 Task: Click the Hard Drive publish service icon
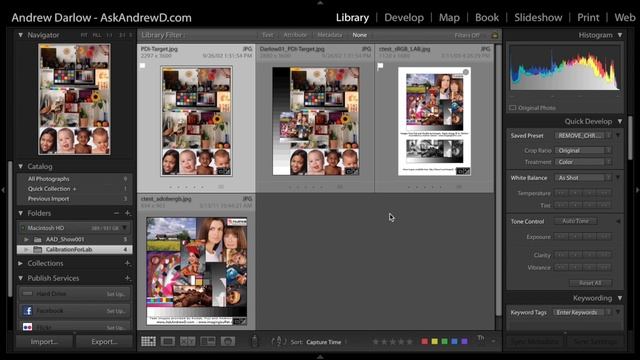point(28,293)
